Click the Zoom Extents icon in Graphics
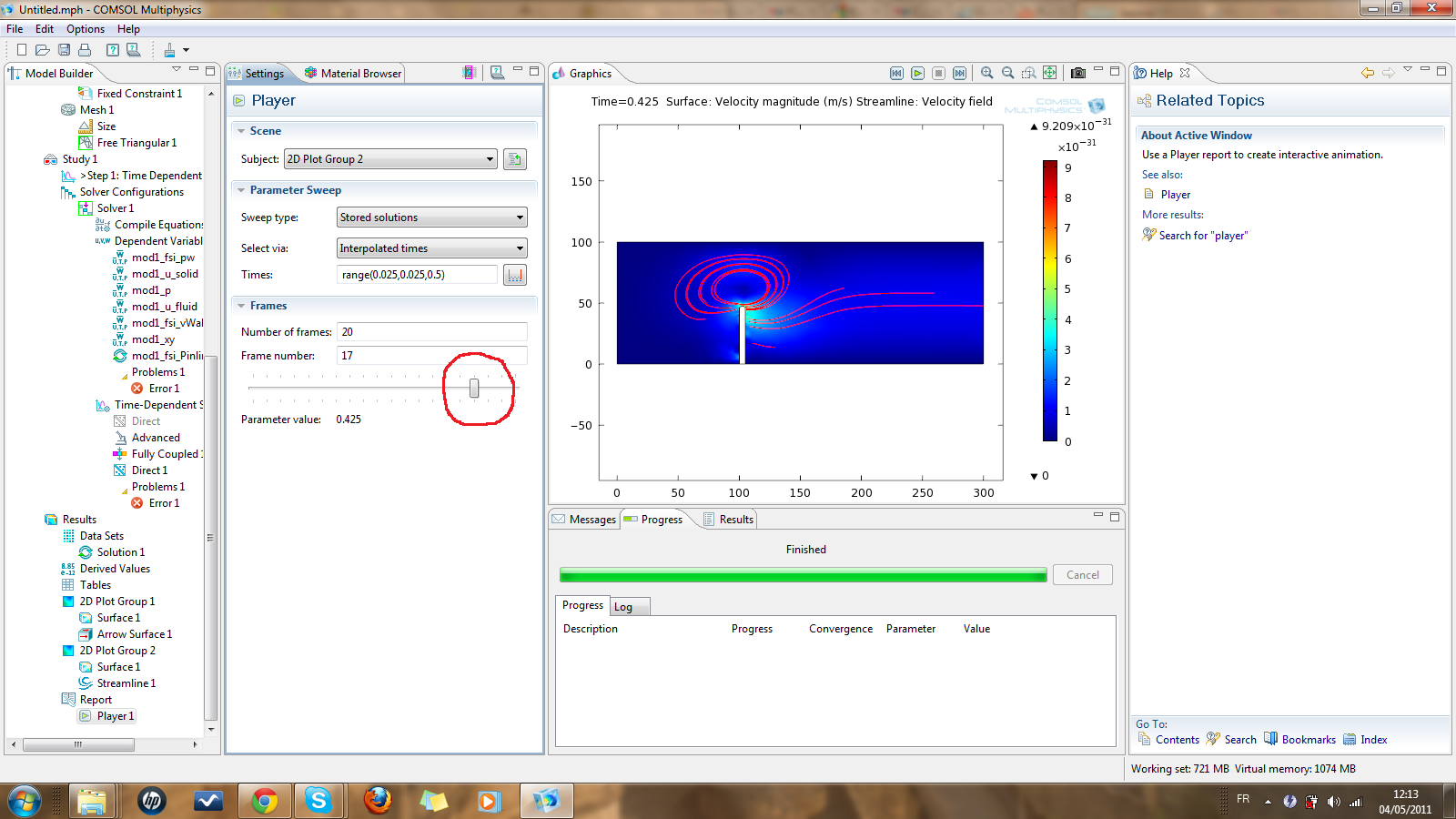The height and width of the screenshot is (819, 1456). coord(1049,73)
